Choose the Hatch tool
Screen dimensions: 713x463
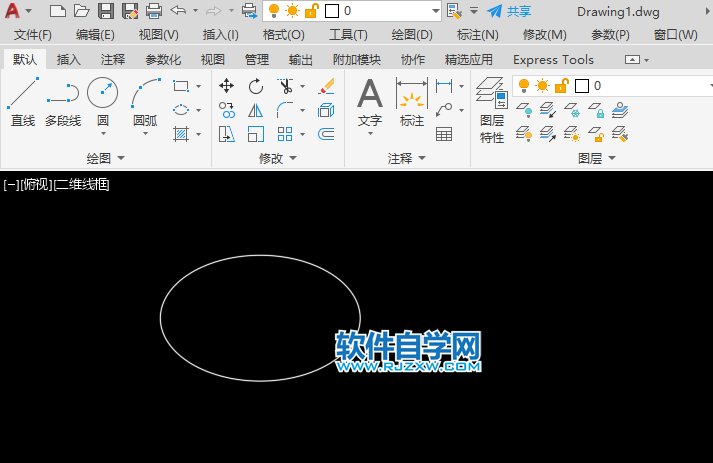[x=181, y=134]
